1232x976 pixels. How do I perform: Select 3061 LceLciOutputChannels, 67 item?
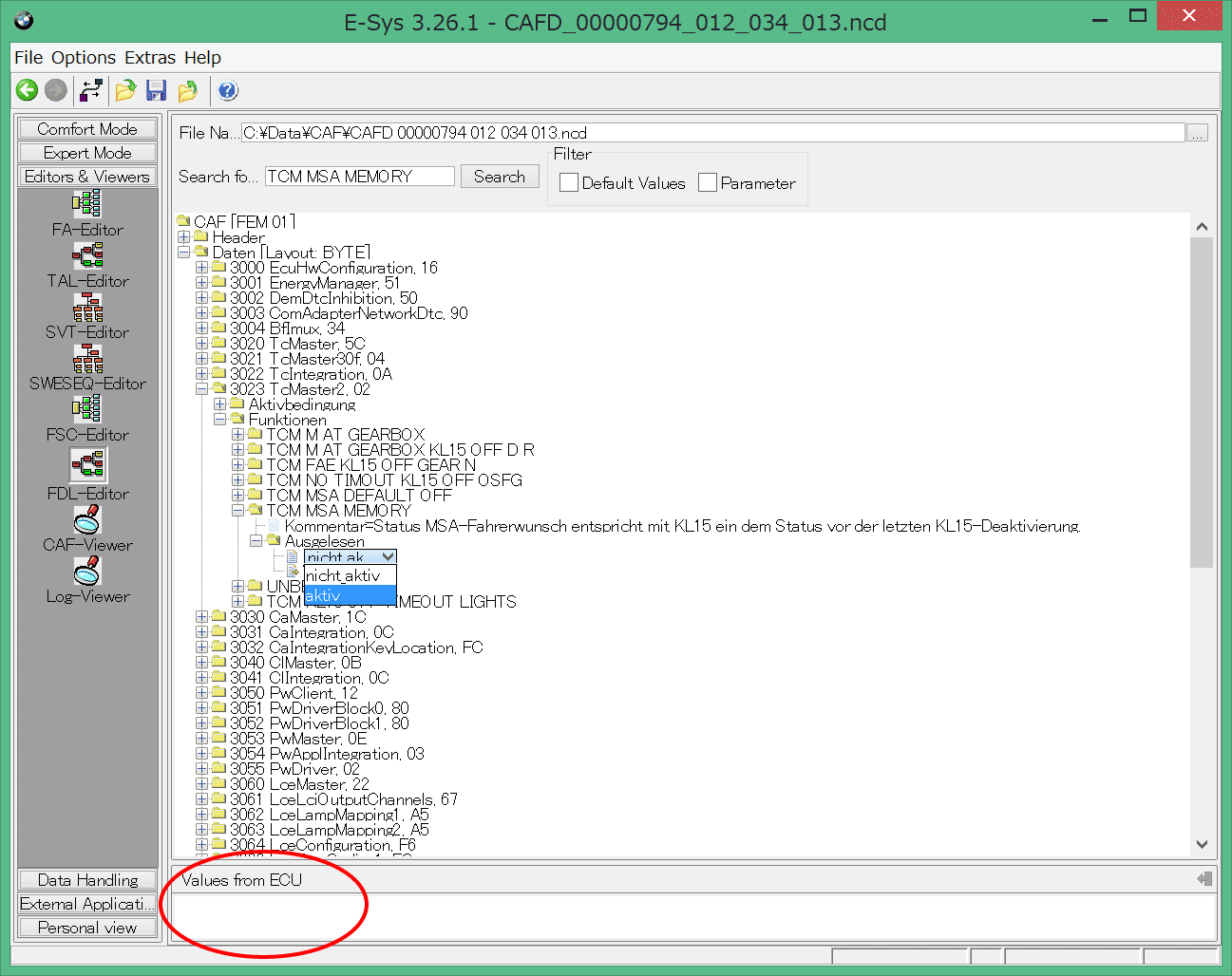tap(343, 799)
